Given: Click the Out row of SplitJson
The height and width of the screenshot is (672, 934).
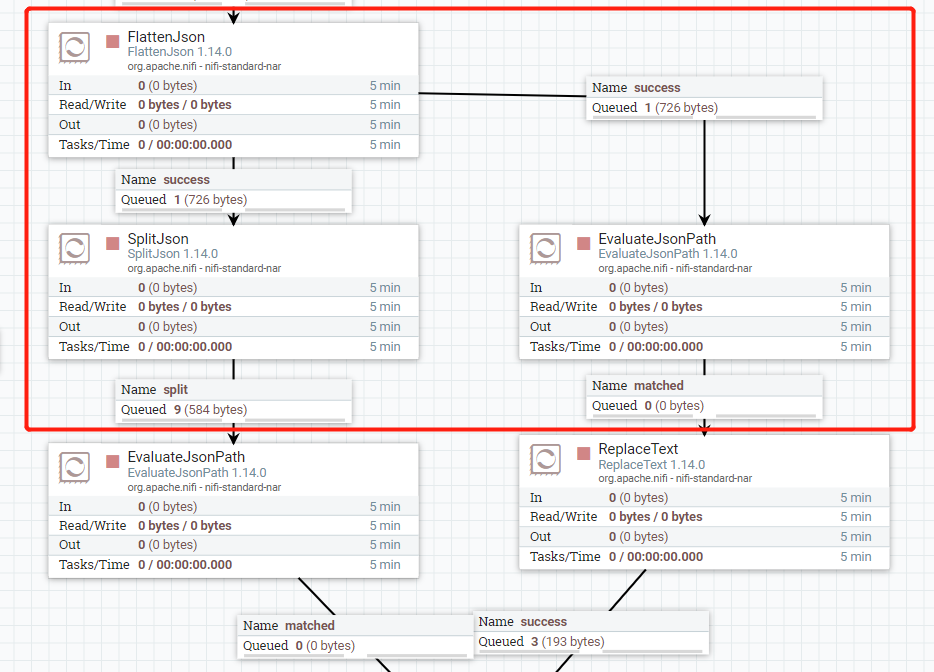Looking at the screenshot, I should 234,327.
